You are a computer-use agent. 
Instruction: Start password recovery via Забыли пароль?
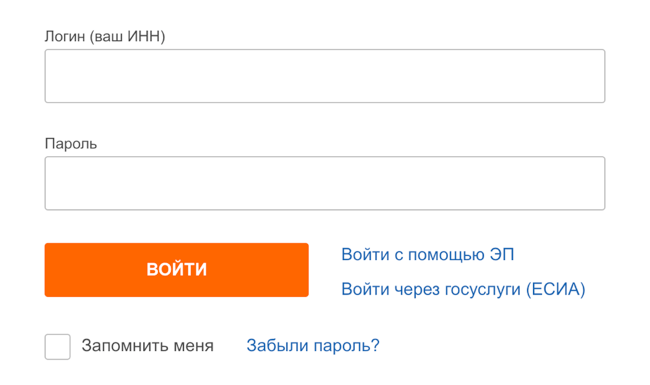point(313,345)
